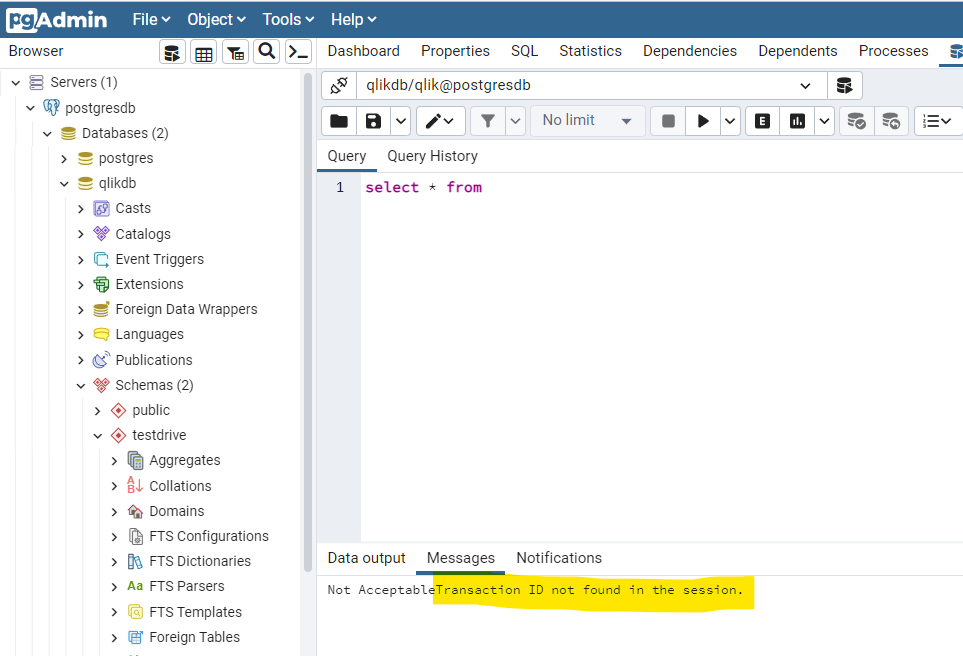Open the save options dropdown arrow
This screenshot has width=963, height=656.
pos(400,121)
